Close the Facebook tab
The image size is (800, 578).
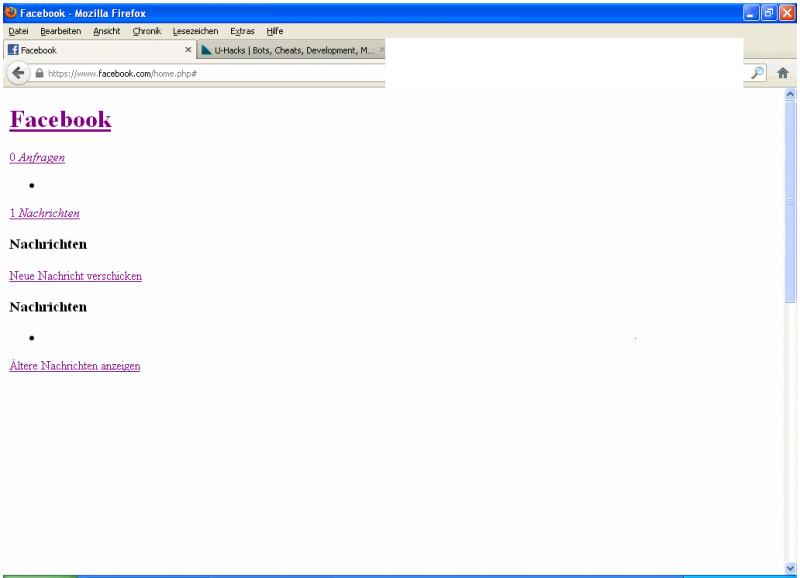(188, 50)
